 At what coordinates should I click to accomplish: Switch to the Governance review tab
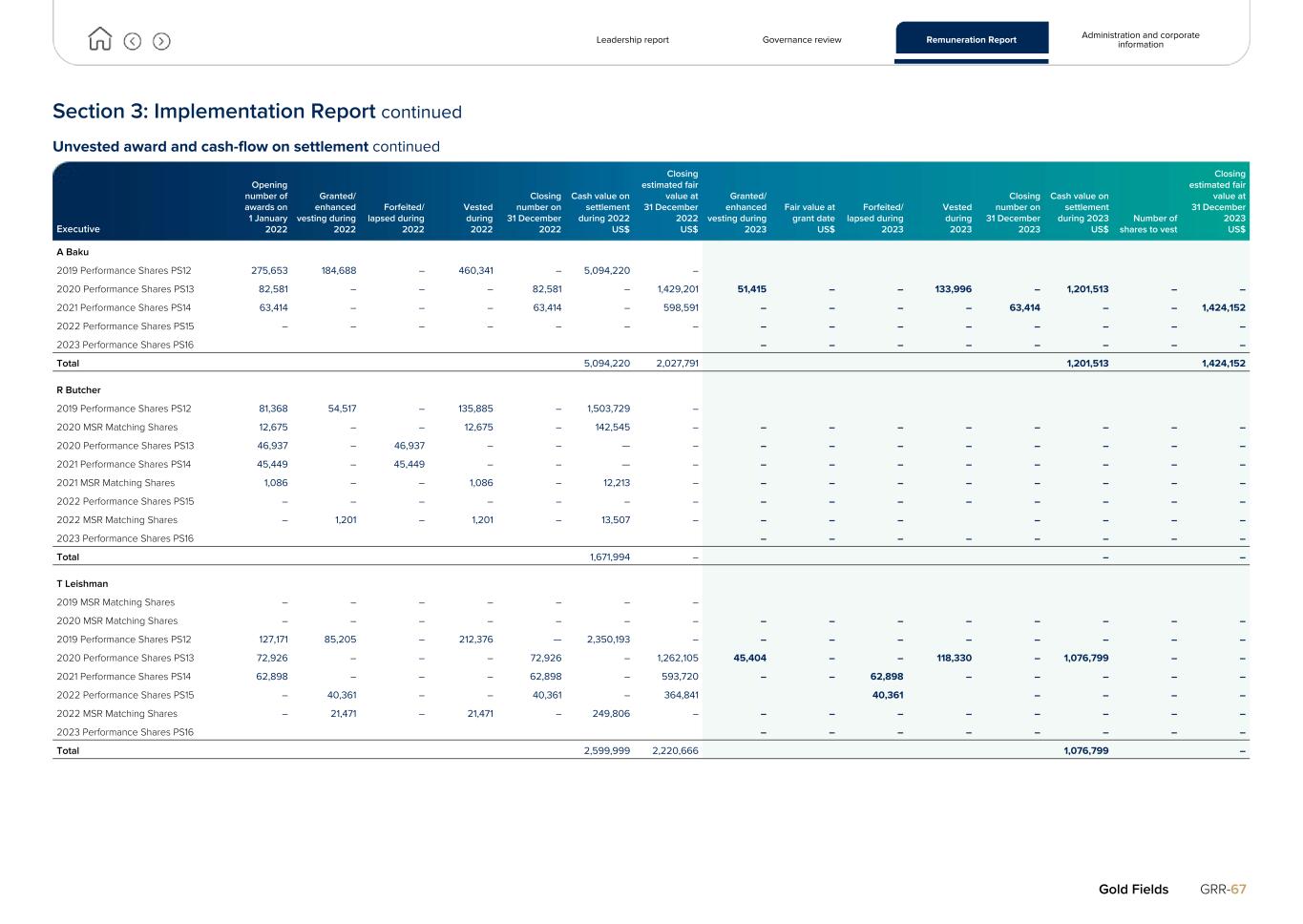tap(802, 40)
